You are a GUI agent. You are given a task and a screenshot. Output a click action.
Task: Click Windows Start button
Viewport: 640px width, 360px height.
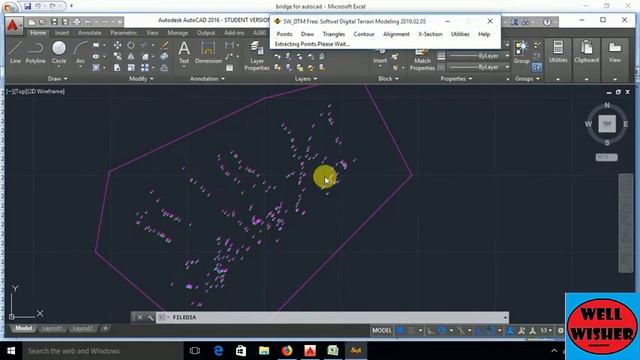(x=11, y=351)
